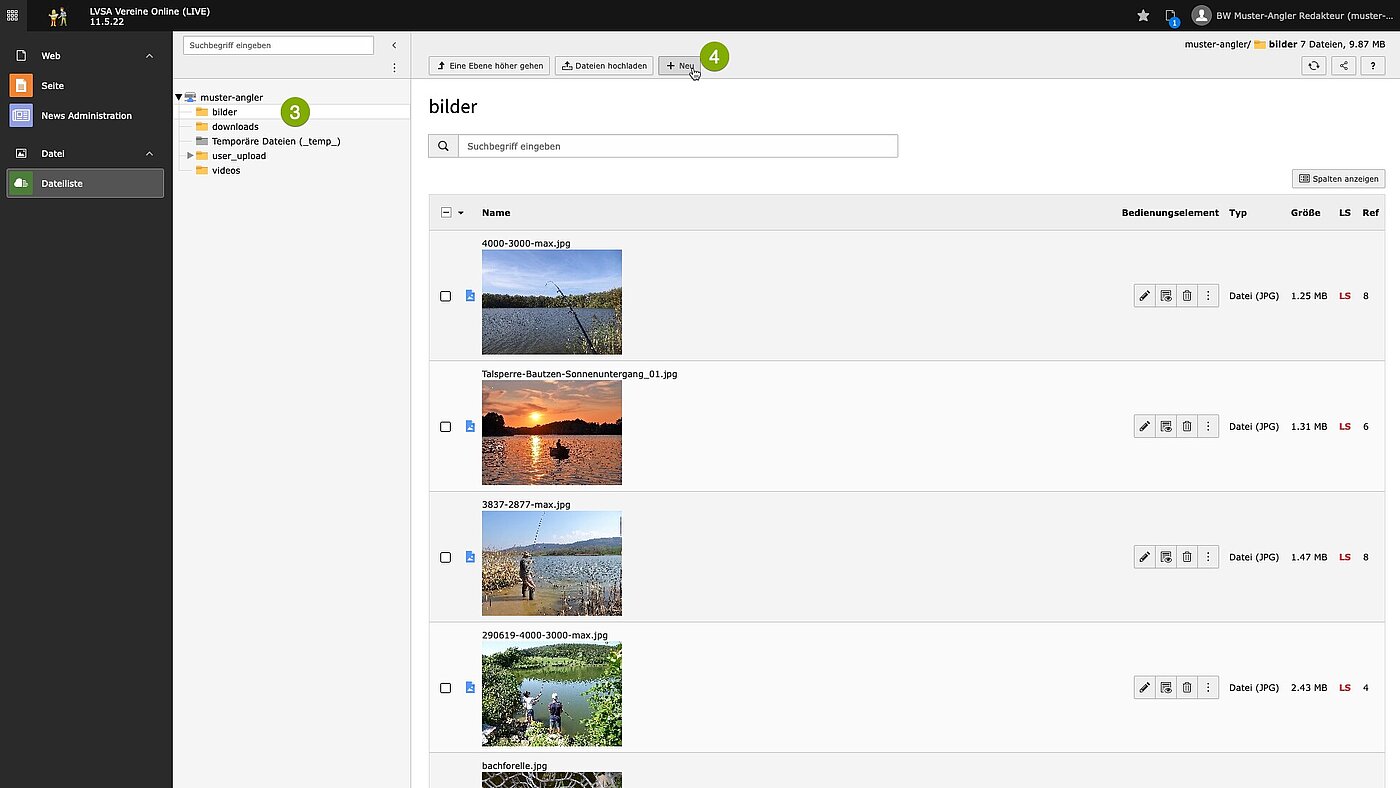Open thumbnail of 4000-3000-max.jpg
The width and height of the screenshot is (1400, 788).
[x=552, y=302]
